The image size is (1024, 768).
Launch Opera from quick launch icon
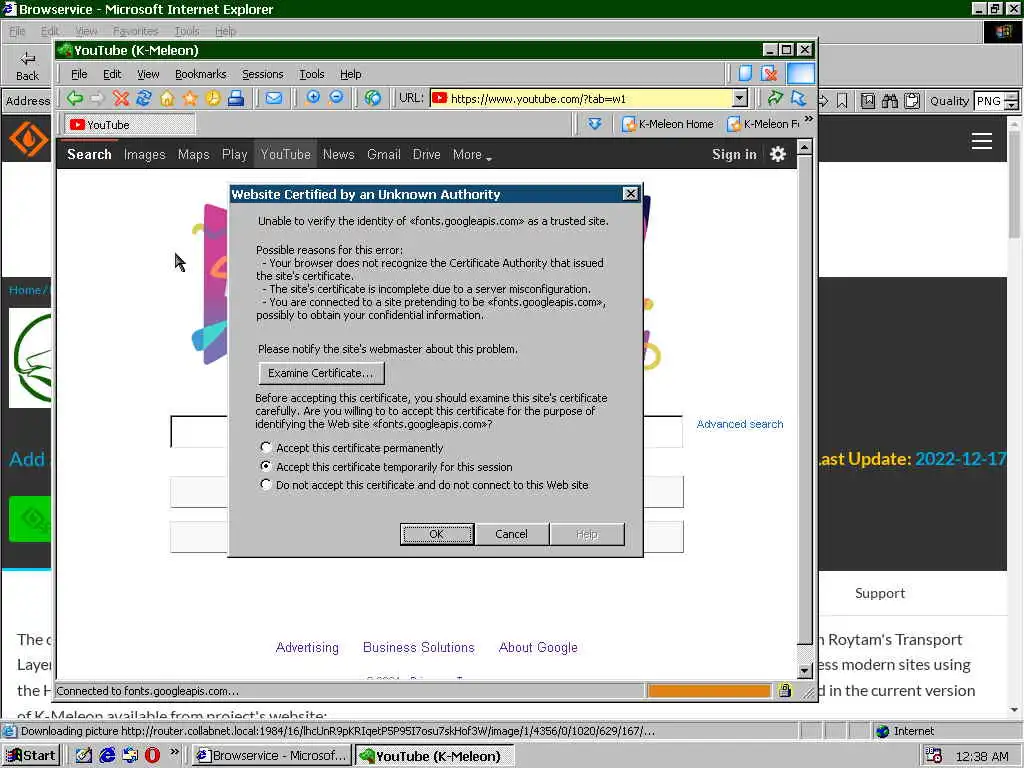point(152,755)
